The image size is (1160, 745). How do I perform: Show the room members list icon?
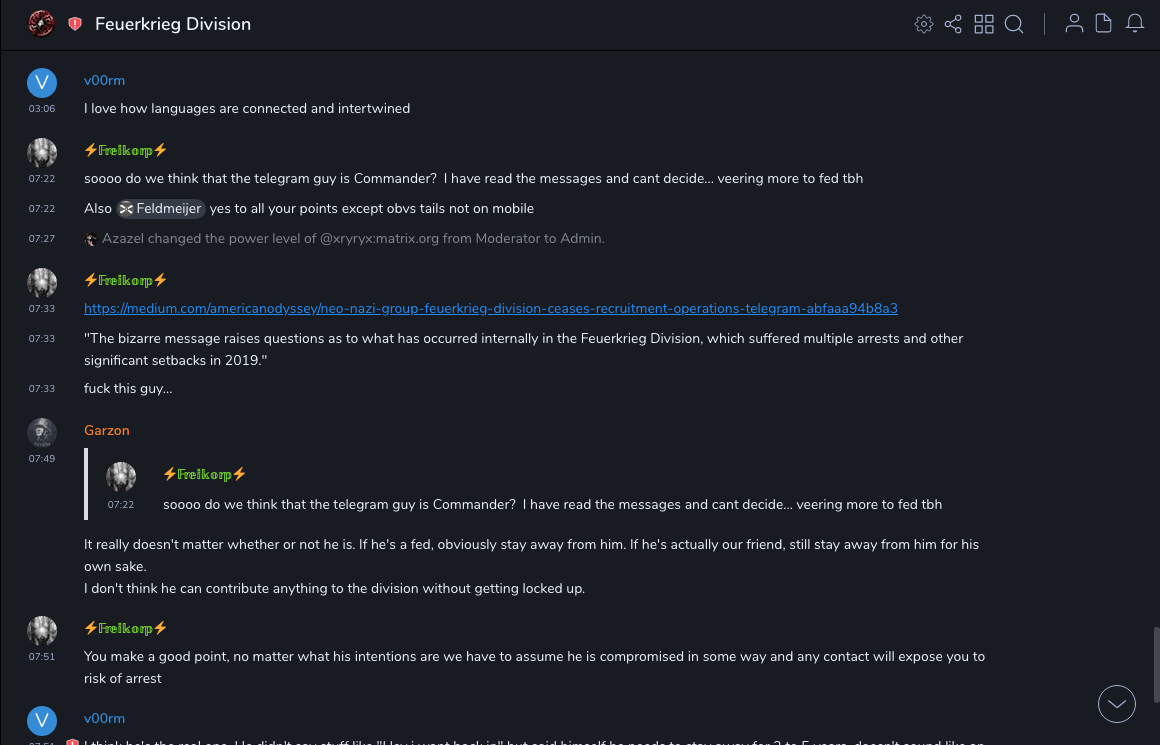tap(1074, 24)
